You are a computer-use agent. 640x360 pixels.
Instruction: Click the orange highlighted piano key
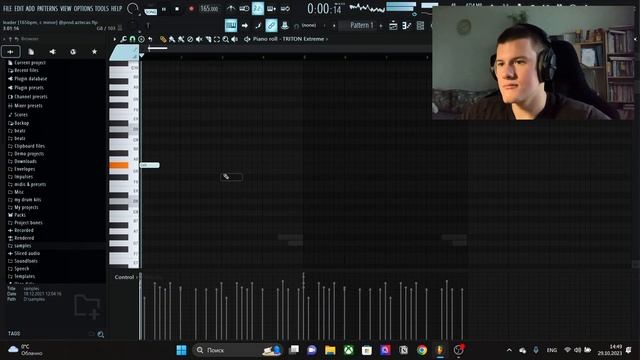tap(119, 165)
